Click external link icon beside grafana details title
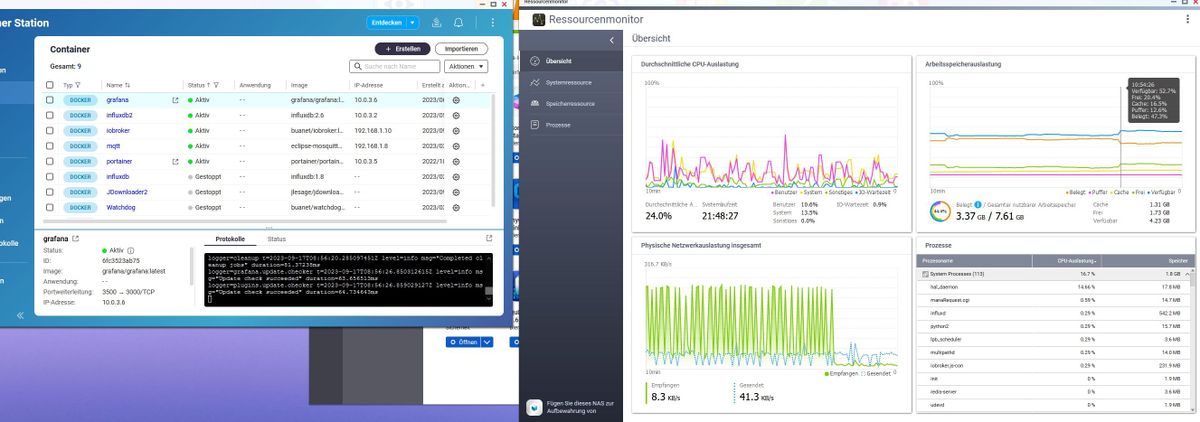 (76, 239)
